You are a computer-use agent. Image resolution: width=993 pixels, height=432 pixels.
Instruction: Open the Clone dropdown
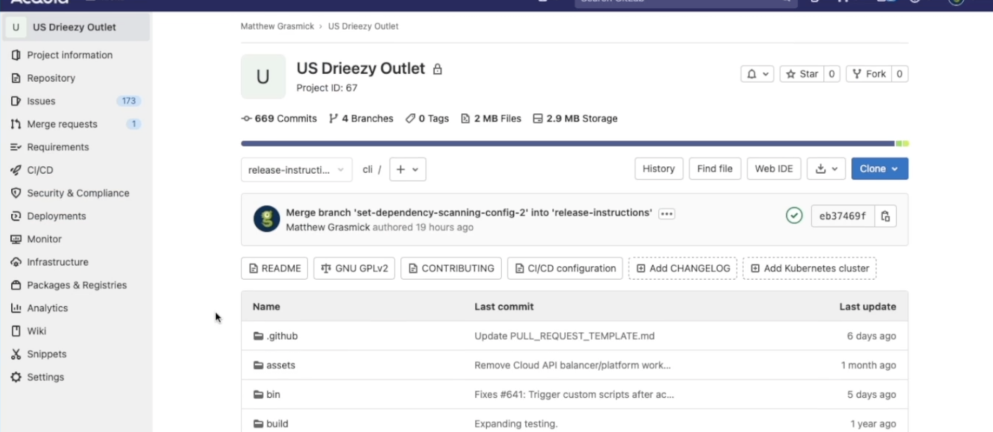pyautogui.click(x=880, y=169)
